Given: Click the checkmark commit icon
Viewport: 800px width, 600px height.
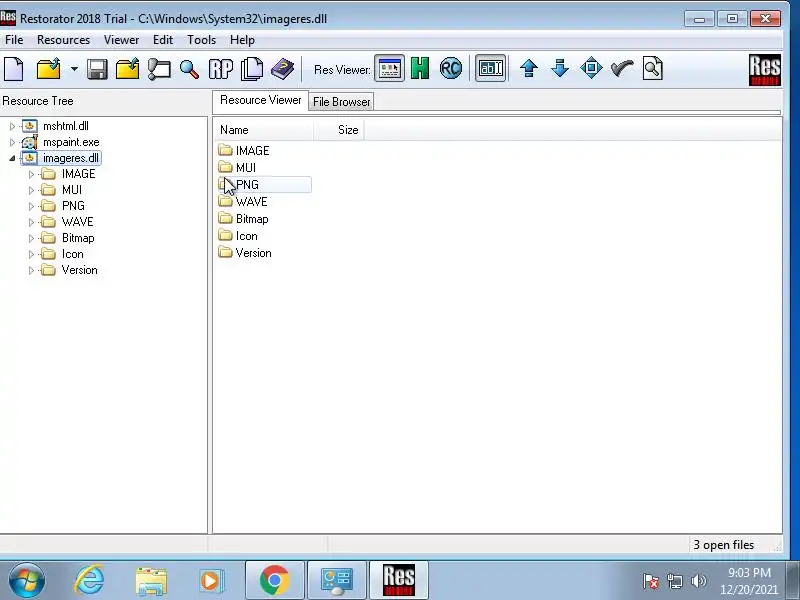Looking at the screenshot, I should coord(622,68).
